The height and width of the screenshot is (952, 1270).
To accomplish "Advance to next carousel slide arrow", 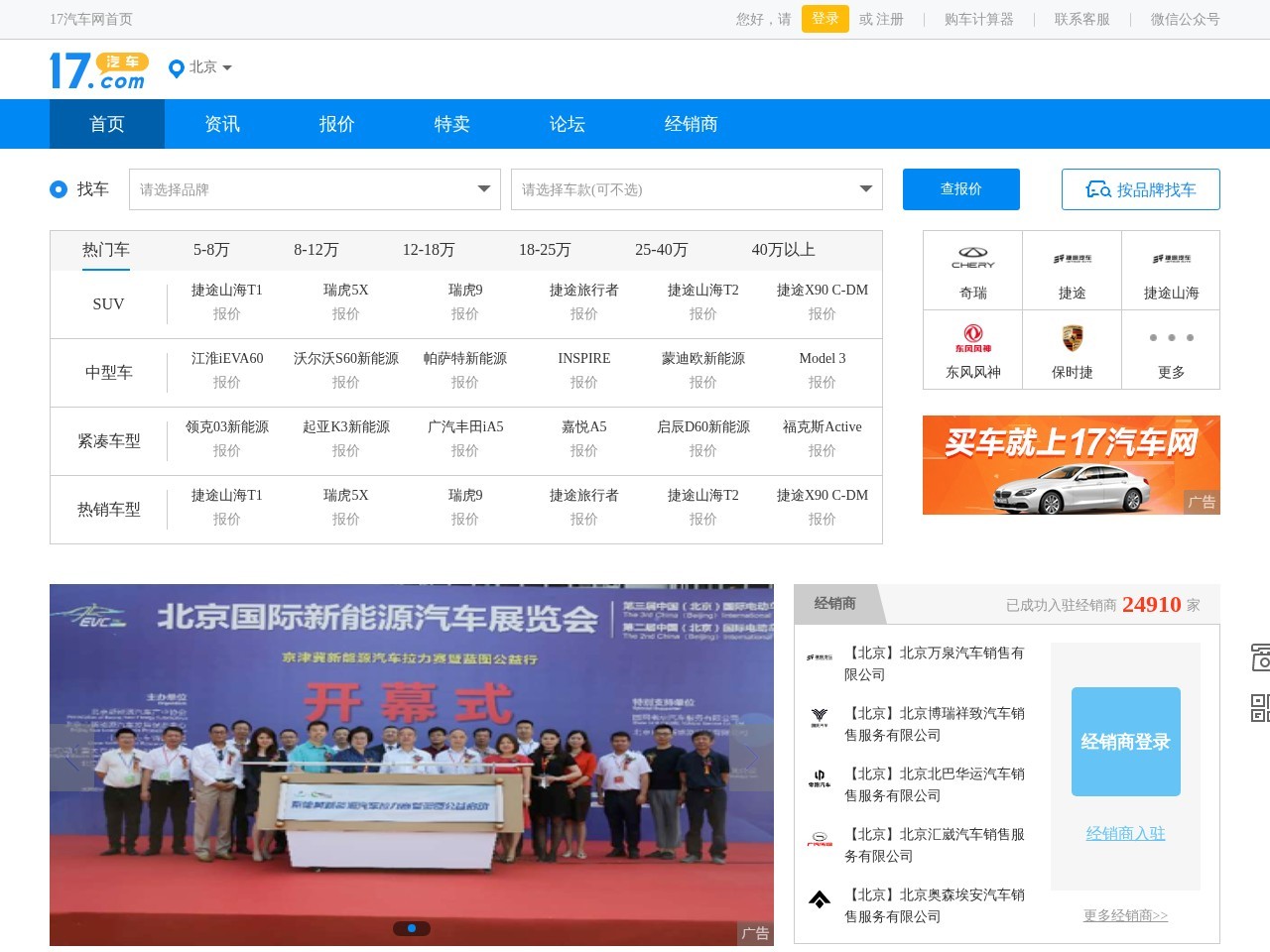I will click(751, 759).
